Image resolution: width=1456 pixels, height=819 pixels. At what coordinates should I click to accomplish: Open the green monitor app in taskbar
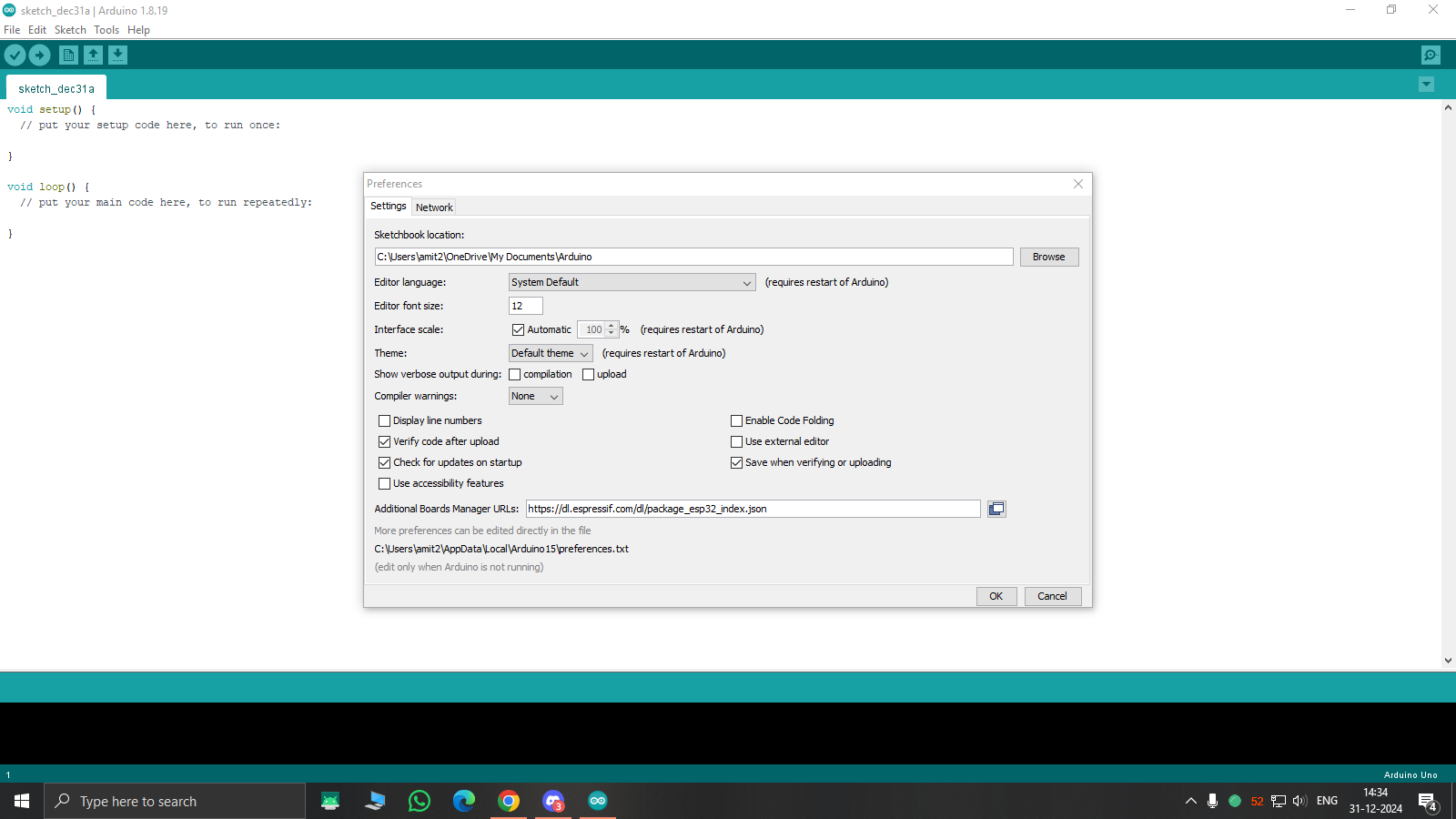point(330,801)
